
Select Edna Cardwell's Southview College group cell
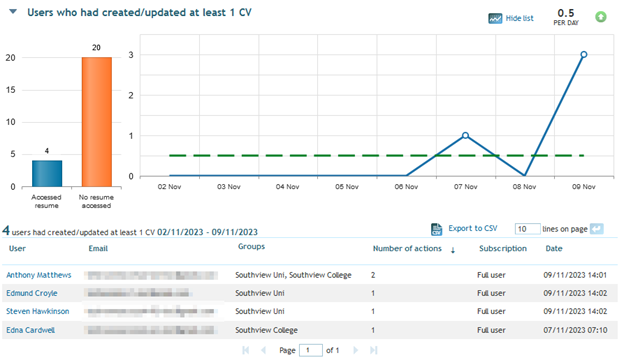pos(266,330)
